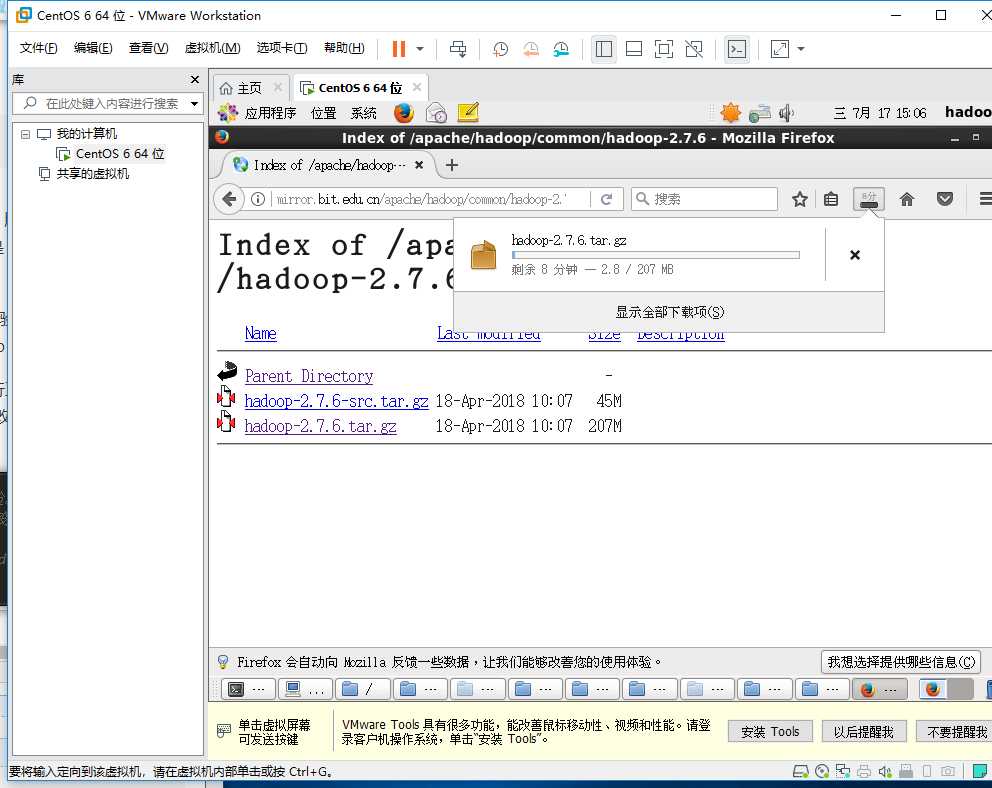Sort listing by Name column link
Image resolution: width=992 pixels, height=788 pixels.
pos(261,333)
